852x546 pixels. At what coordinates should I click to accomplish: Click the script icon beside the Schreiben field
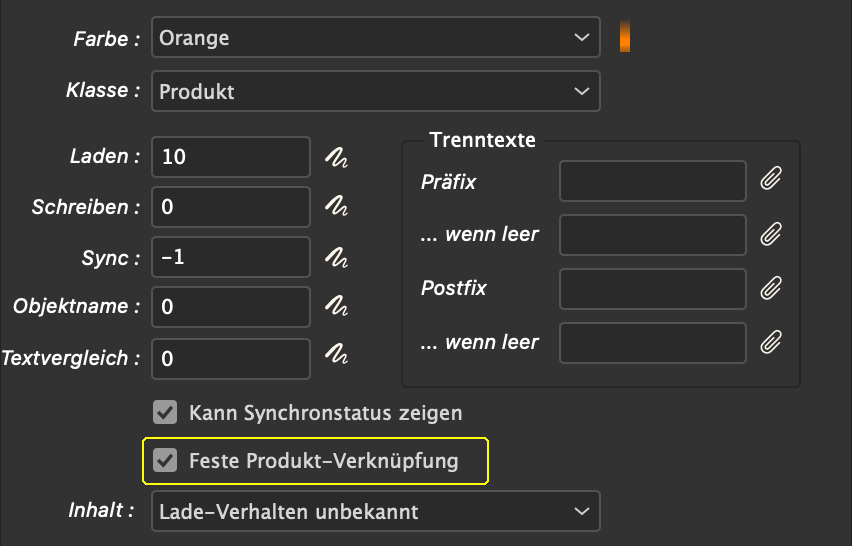(336, 206)
